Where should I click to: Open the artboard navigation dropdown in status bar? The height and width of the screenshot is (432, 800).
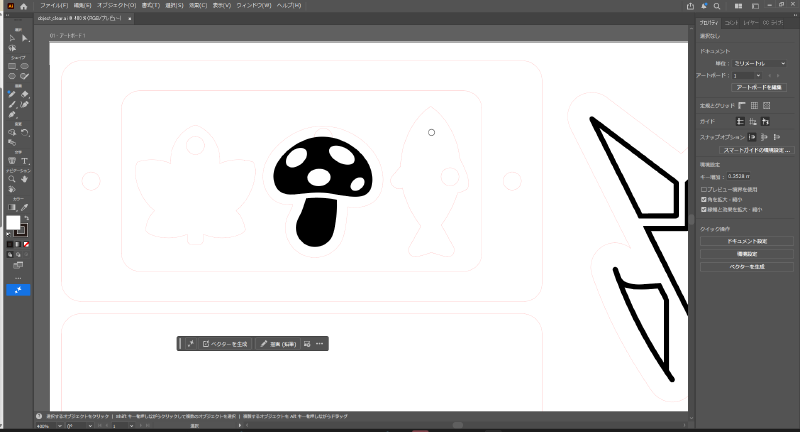tap(131, 426)
